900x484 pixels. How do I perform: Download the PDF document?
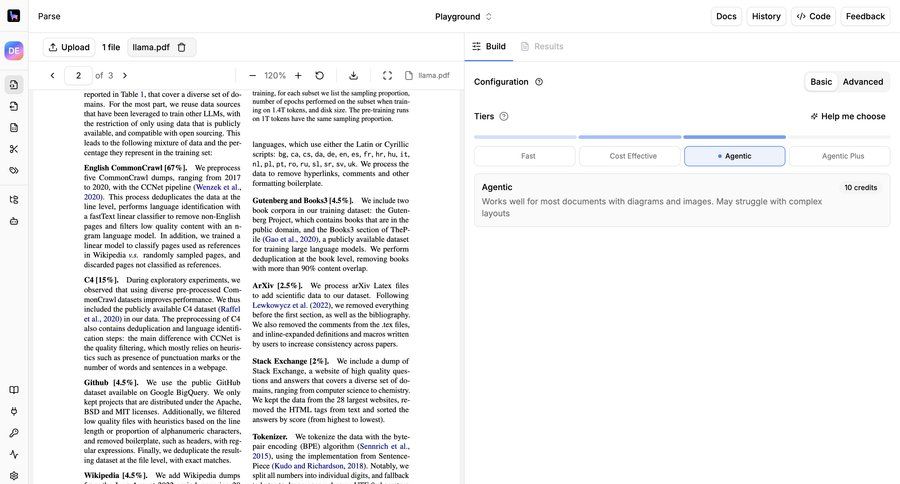(353, 75)
